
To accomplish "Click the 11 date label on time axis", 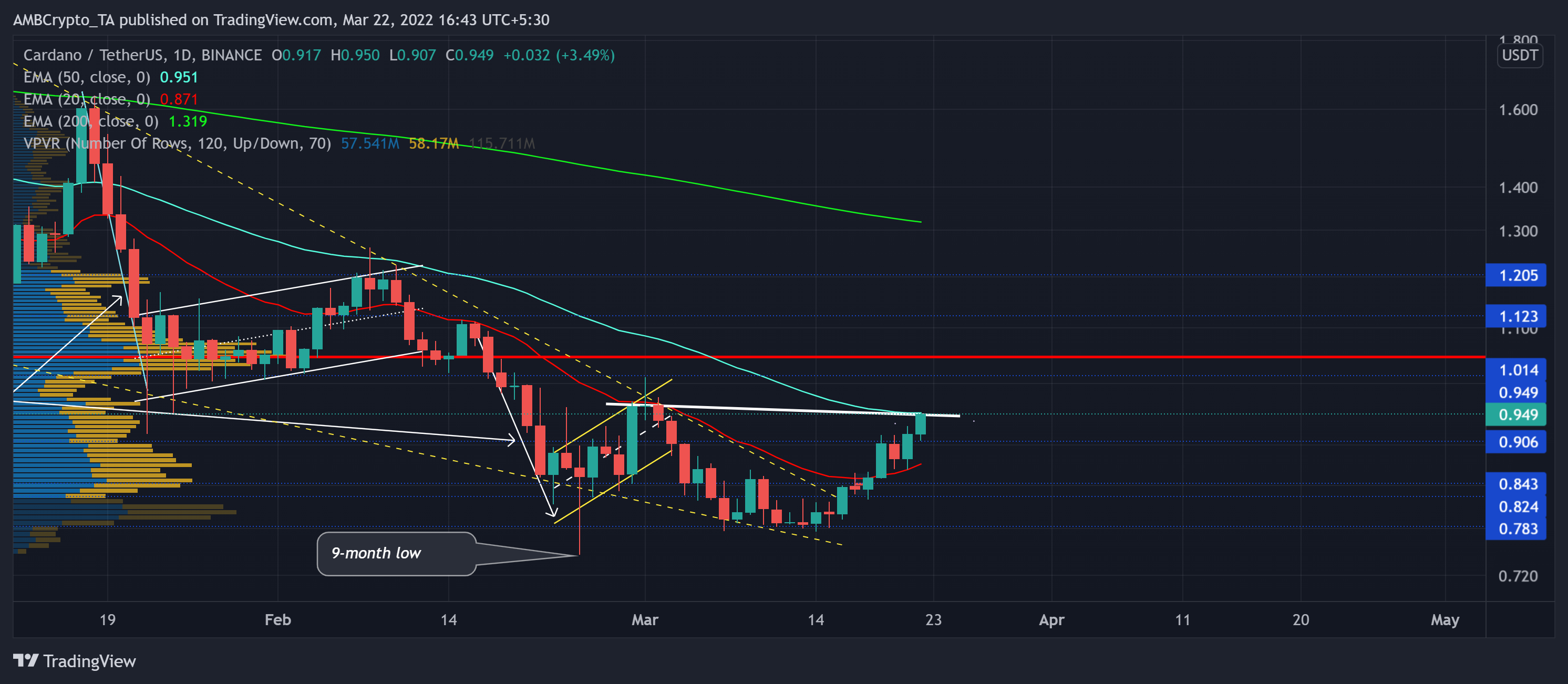I will [1182, 619].
